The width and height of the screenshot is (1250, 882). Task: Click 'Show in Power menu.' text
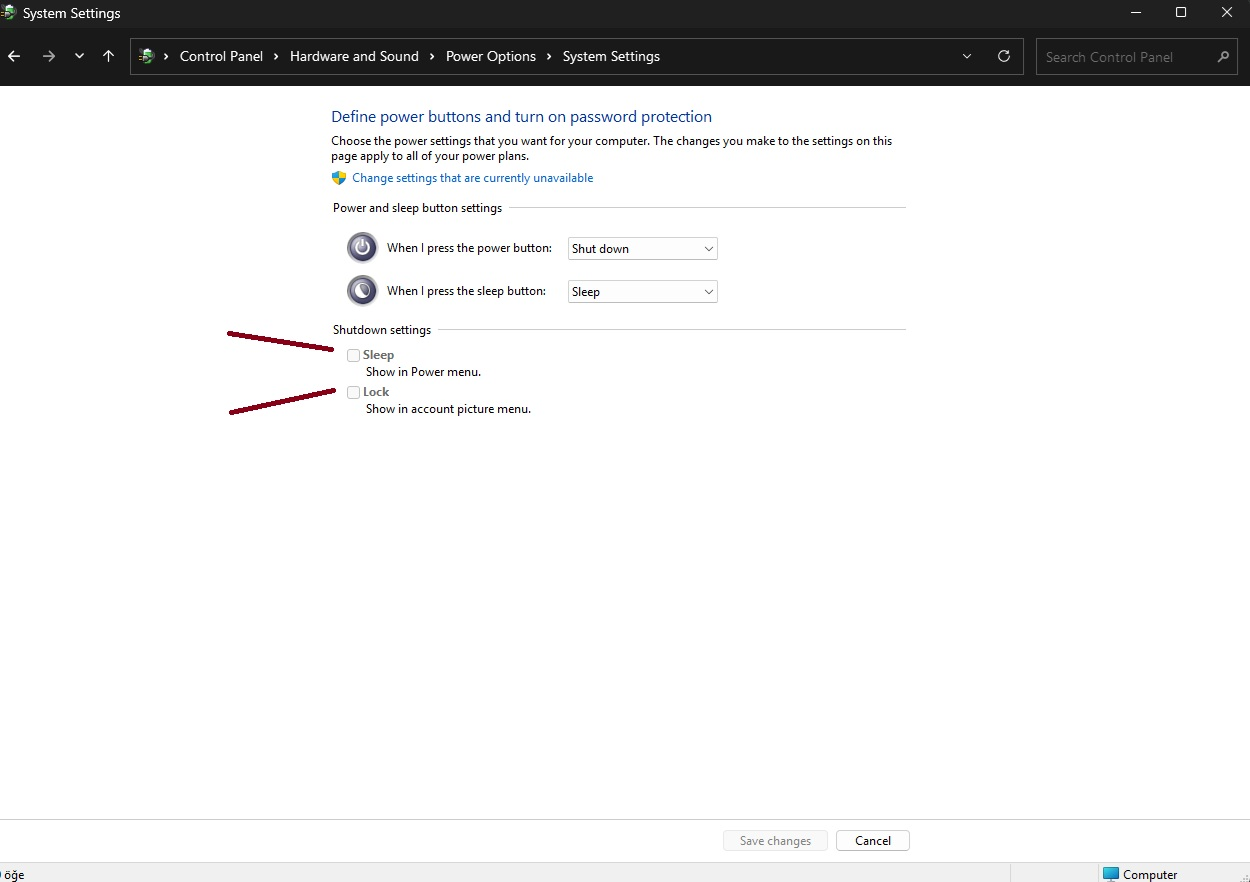click(x=423, y=372)
